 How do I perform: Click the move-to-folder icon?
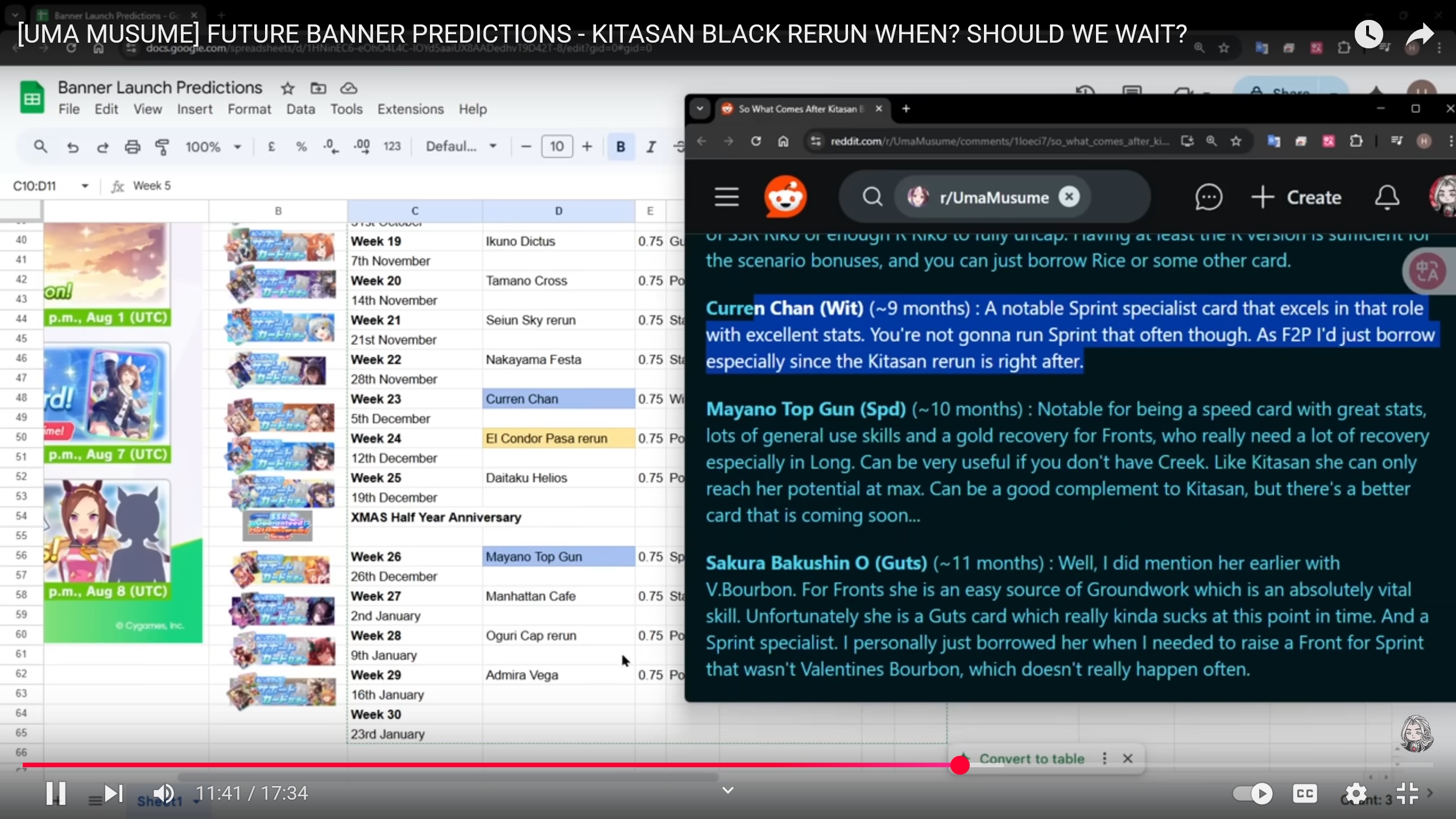point(318,88)
